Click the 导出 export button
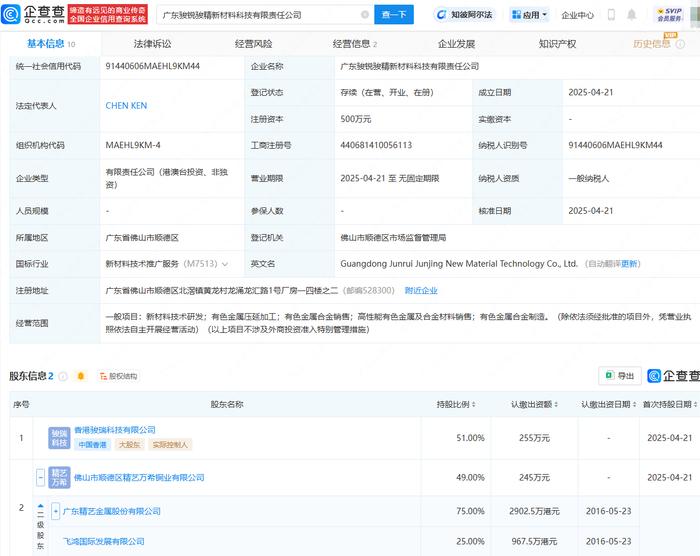700x556 pixels. click(x=620, y=376)
